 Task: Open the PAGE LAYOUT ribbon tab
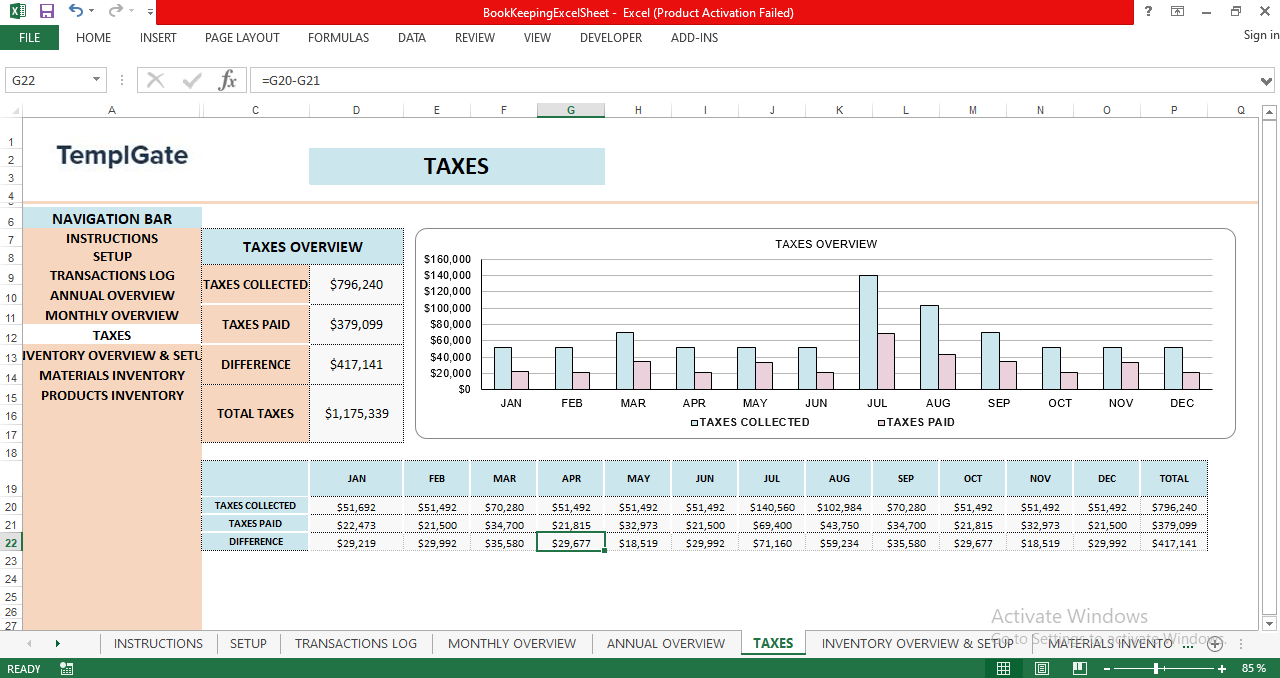[x=242, y=38]
